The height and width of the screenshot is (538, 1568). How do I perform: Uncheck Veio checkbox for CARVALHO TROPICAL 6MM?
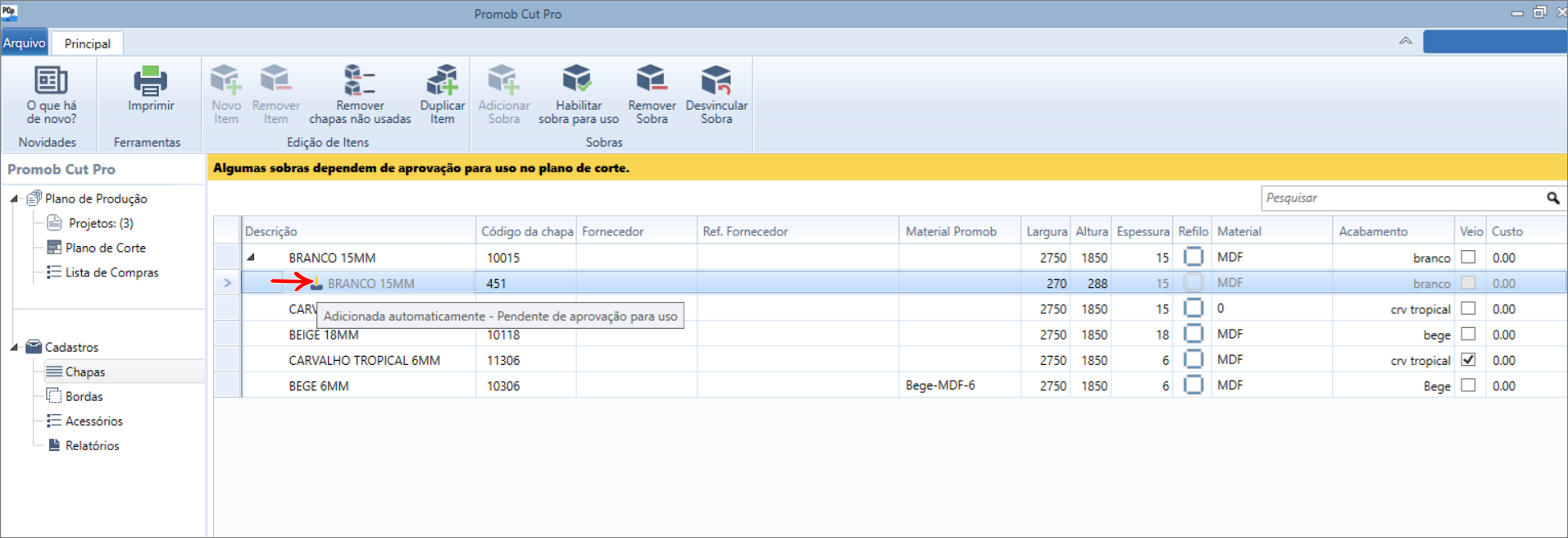(x=1468, y=359)
